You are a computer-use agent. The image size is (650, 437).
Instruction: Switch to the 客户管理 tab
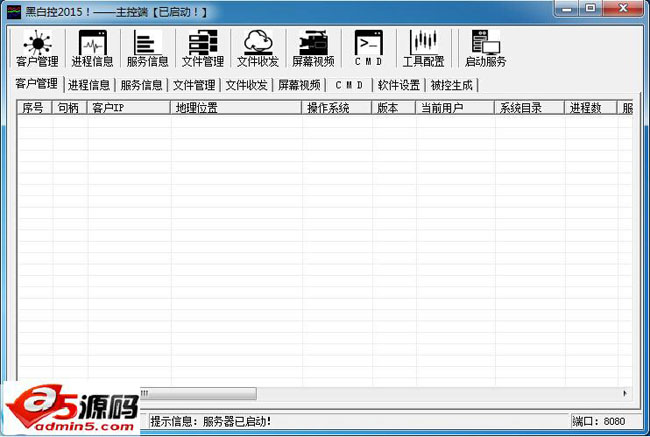(x=36, y=84)
